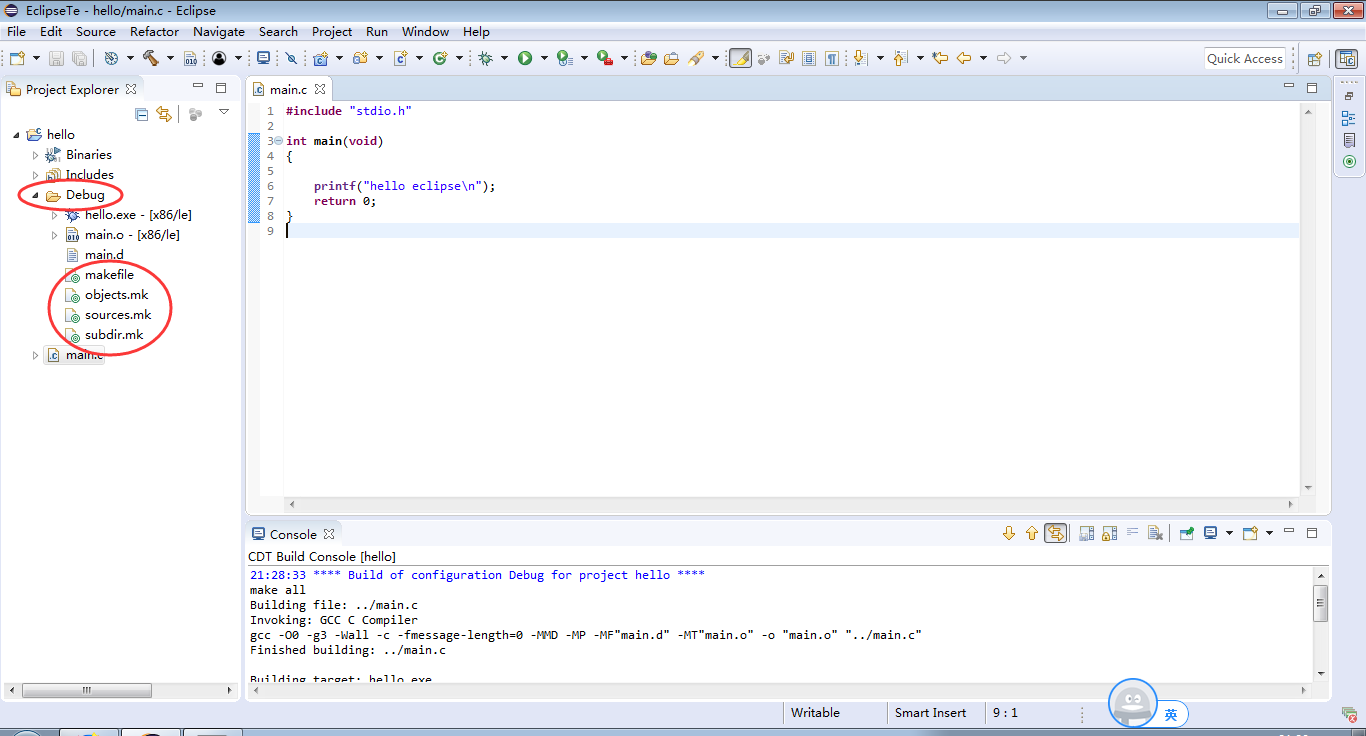Clear the CDT Build Console
The image size is (1366, 736).
(1155, 532)
